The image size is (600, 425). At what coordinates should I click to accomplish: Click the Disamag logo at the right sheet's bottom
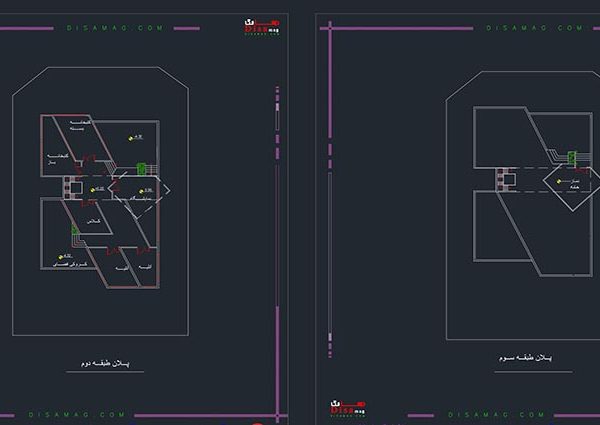pyautogui.click(x=347, y=407)
